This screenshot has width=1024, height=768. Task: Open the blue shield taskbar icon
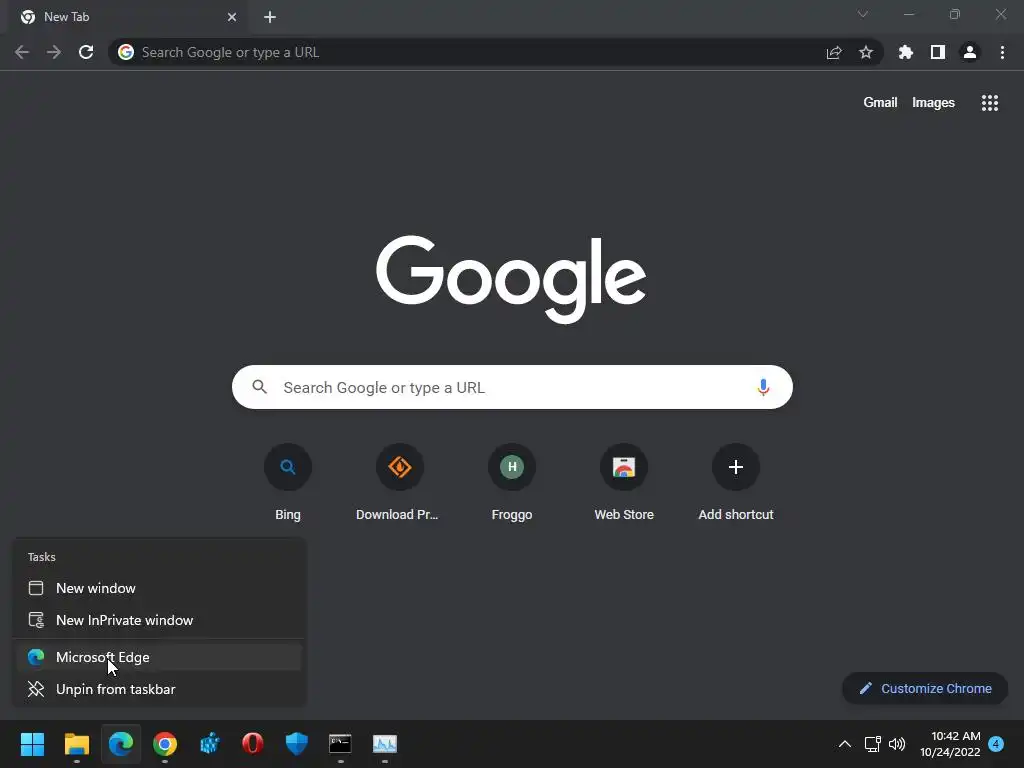coord(296,744)
